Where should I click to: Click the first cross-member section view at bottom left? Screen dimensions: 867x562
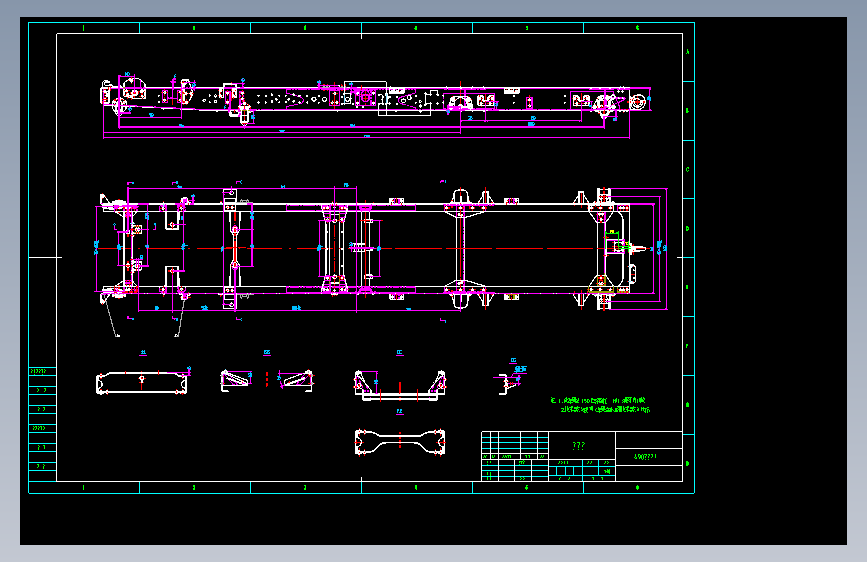143,382
